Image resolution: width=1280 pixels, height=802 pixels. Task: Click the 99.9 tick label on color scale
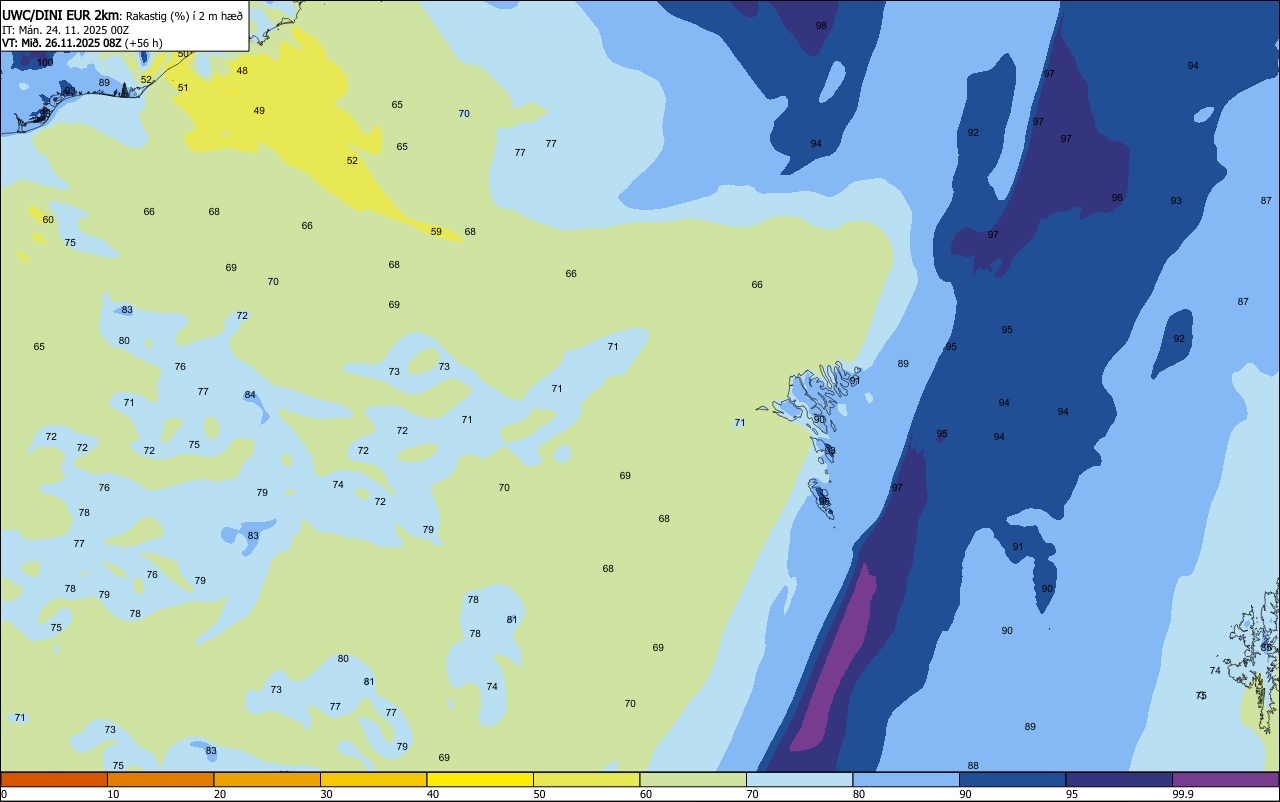coord(1183,794)
